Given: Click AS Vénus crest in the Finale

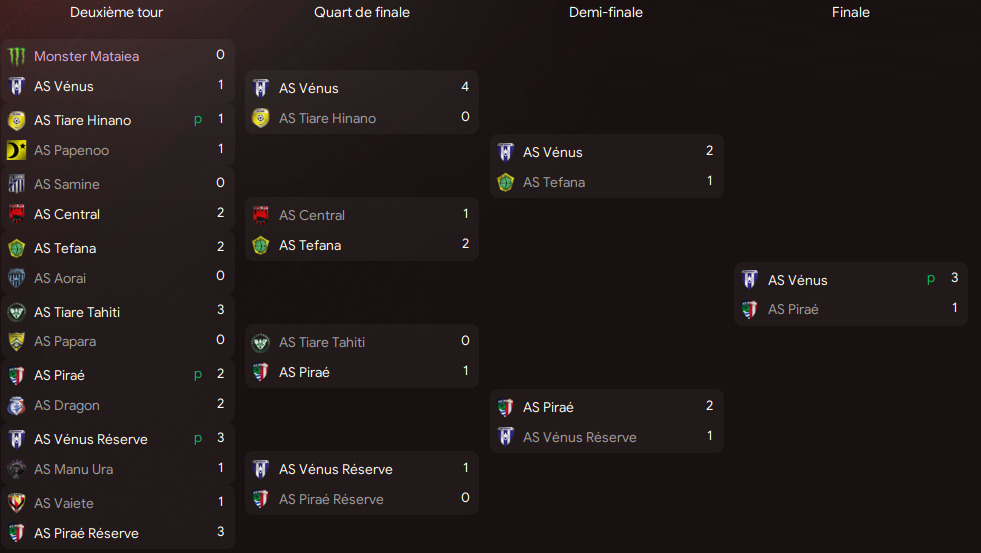Looking at the screenshot, I should 750,280.
